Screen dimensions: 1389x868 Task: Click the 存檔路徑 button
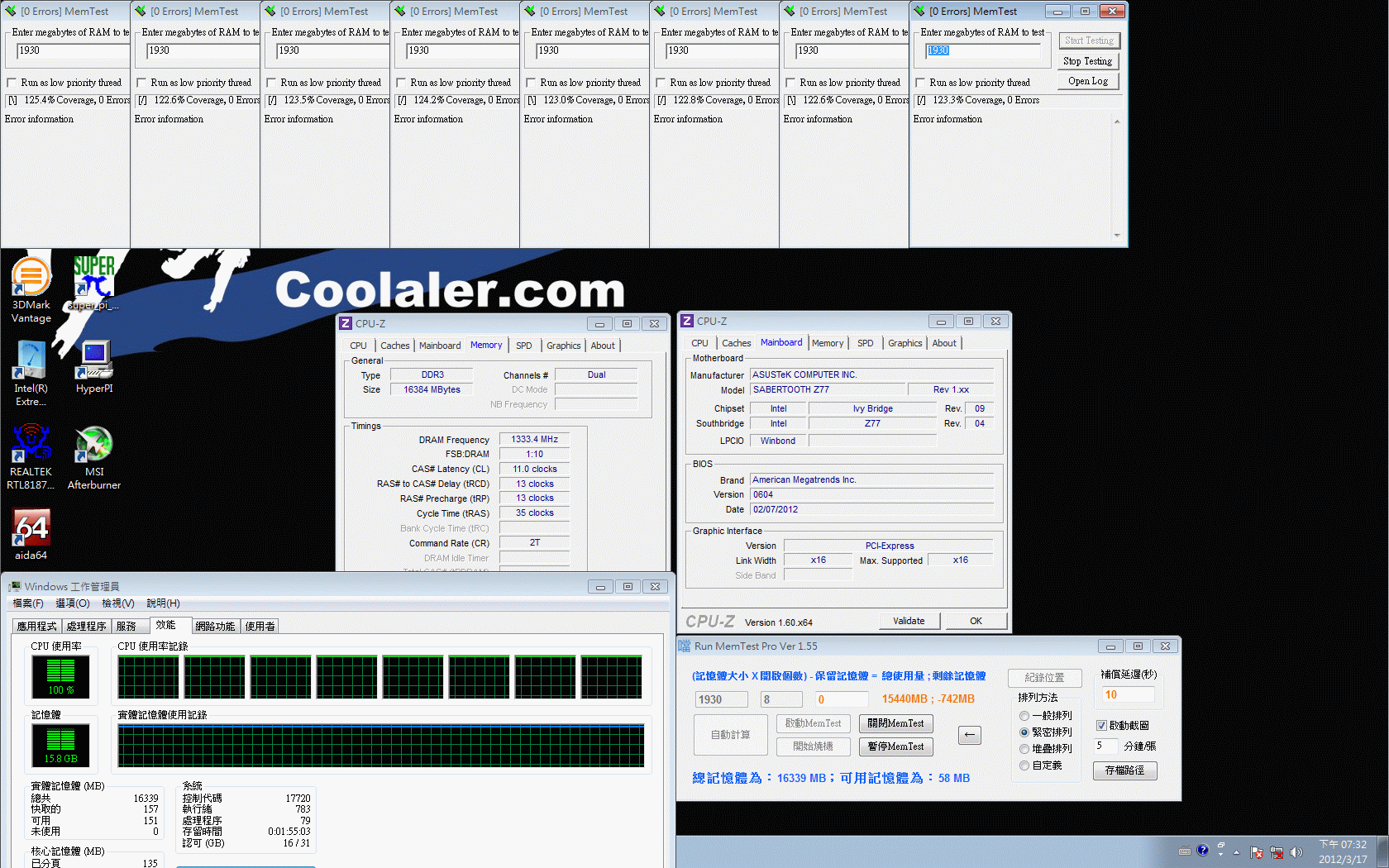(1124, 770)
